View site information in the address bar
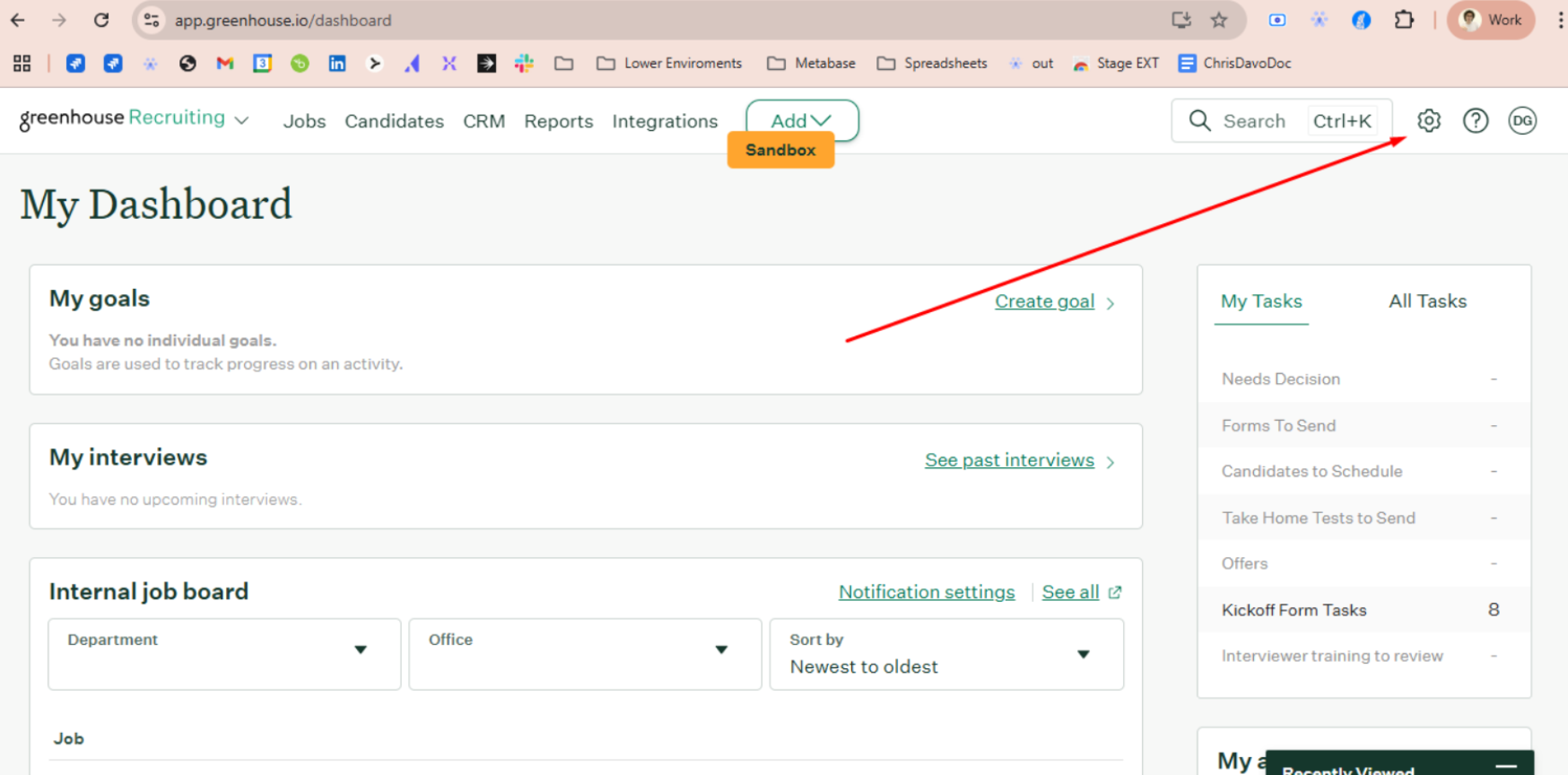This screenshot has width=1568, height=775. (x=152, y=20)
